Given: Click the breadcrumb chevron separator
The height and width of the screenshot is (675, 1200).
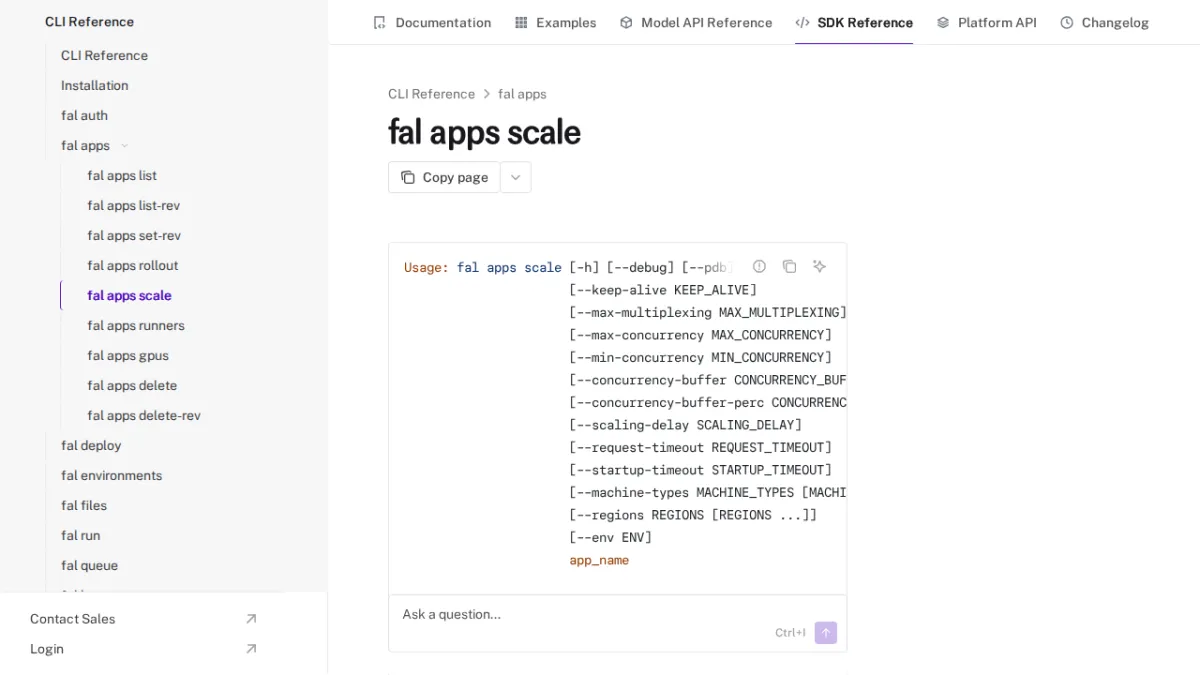Looking at the screenshot, I should coord(487,94).
